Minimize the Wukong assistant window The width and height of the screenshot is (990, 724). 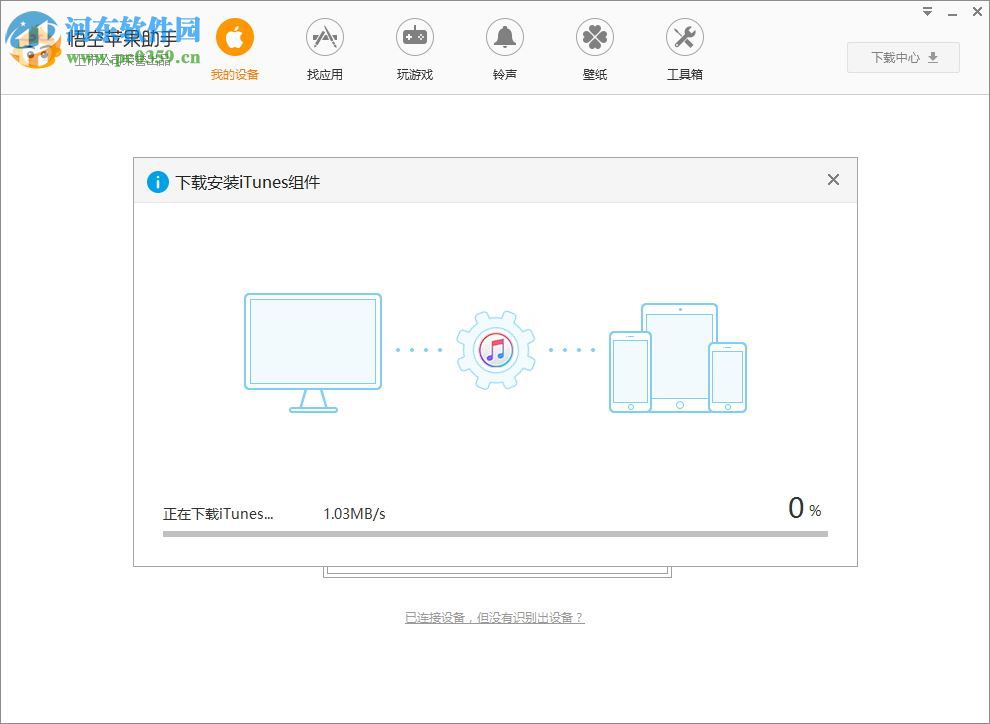pyautogui.click(x=953, y=13)
